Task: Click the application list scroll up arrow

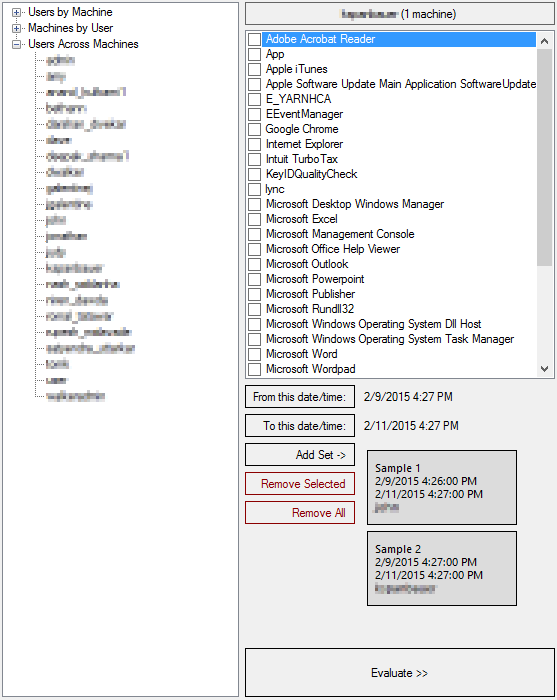Action: pyautogui.click(x=545, y=41)
